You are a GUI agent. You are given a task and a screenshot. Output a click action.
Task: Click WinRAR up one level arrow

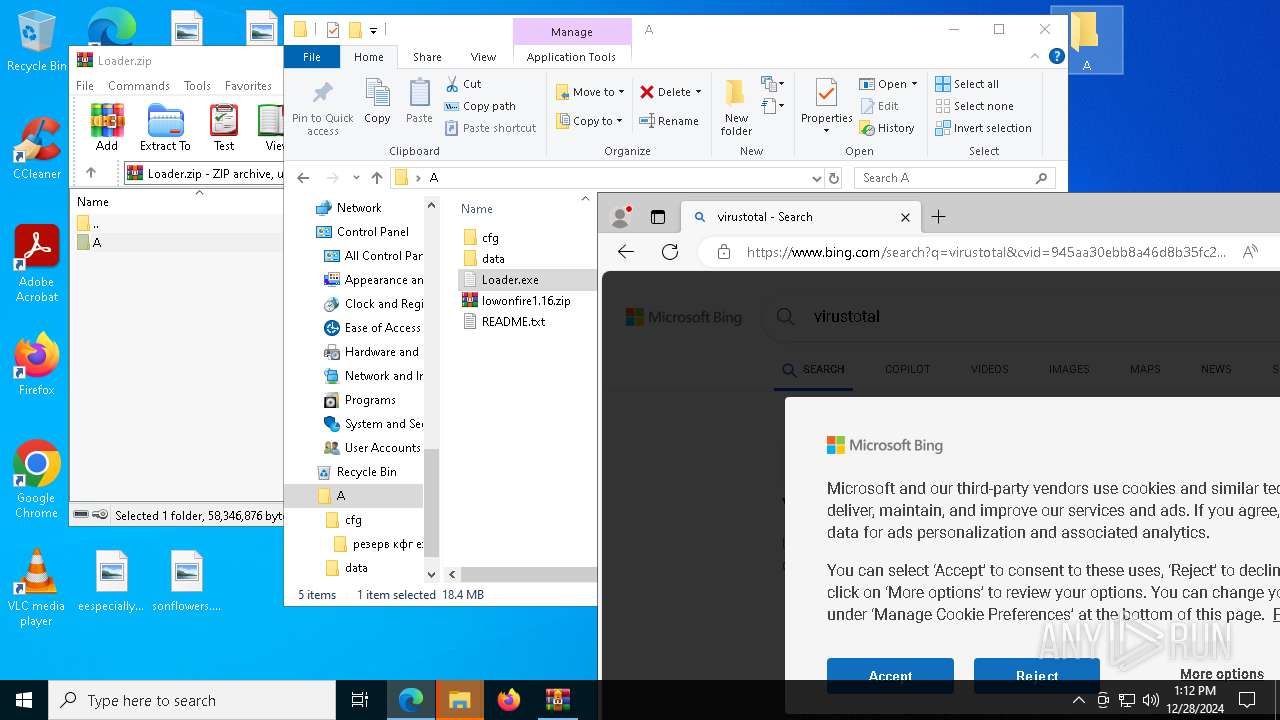tap(91, 173)
